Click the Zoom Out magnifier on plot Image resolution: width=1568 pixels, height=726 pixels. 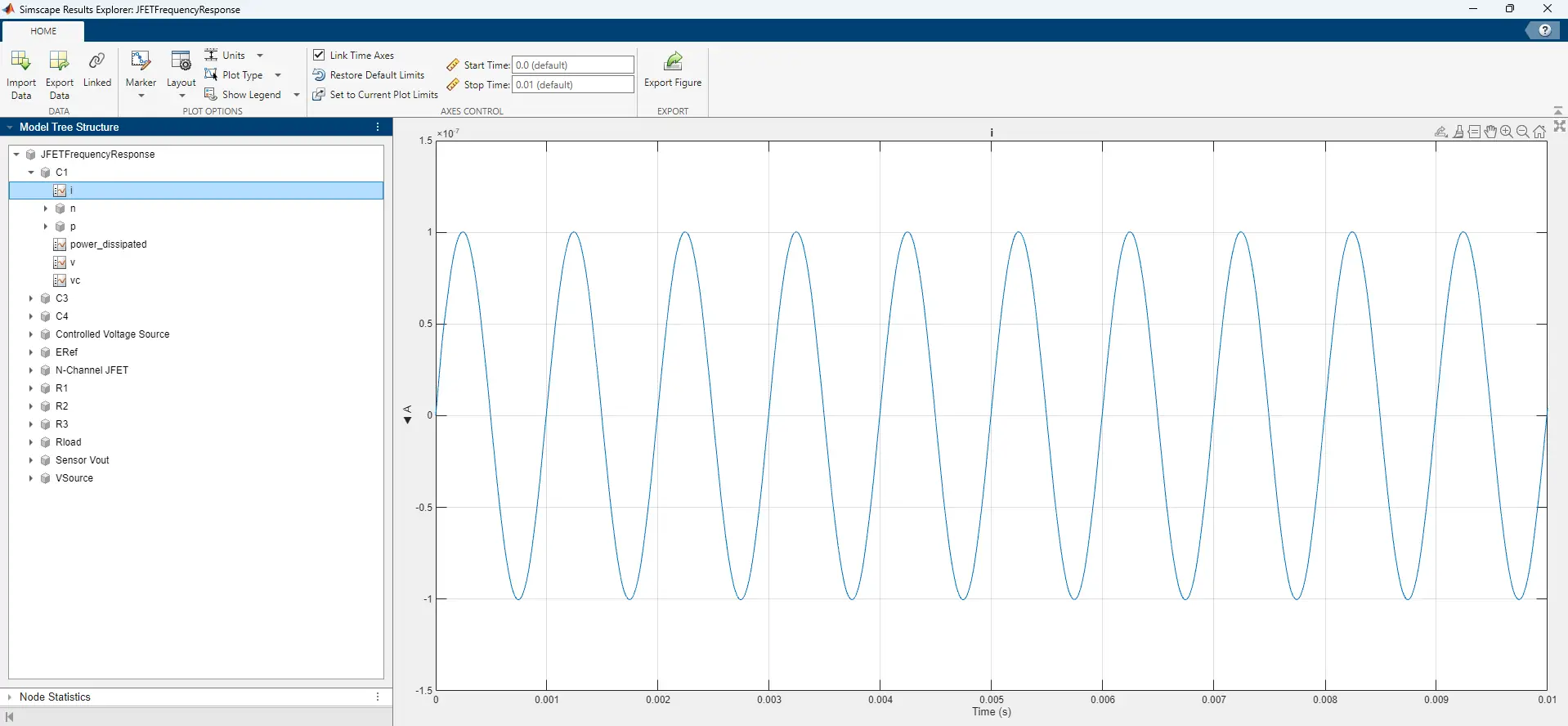point(1522,132)
